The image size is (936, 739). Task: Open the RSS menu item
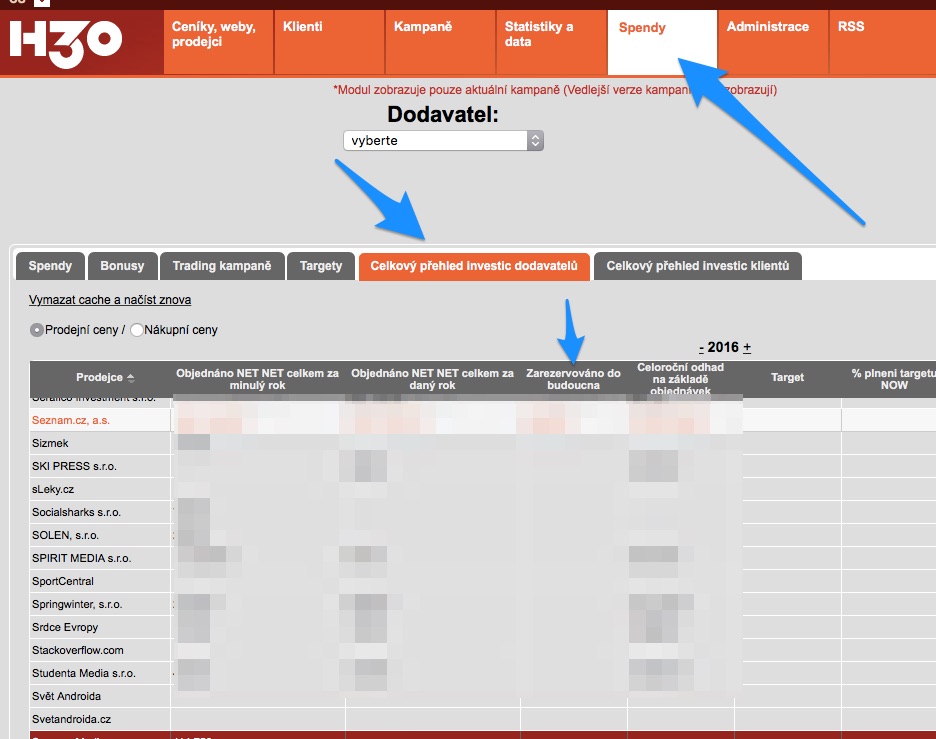(851, 27)
